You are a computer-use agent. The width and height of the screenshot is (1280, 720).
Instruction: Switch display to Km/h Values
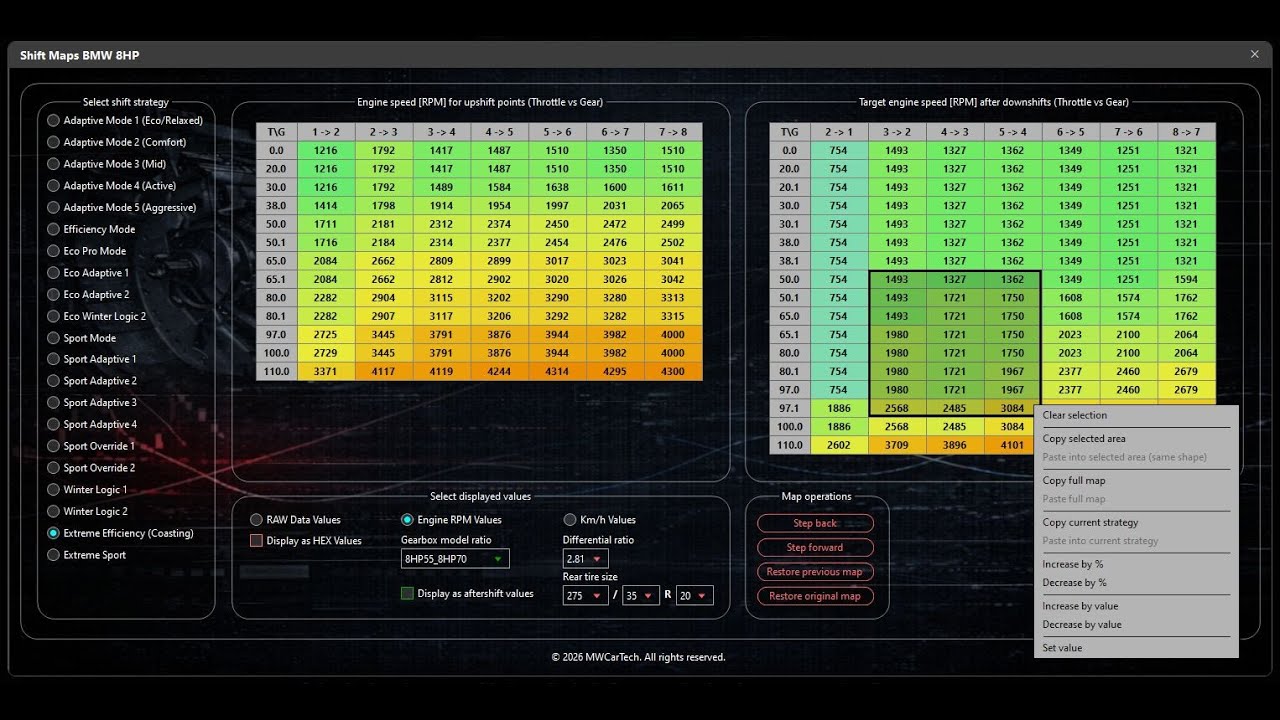tap(600, 520)
